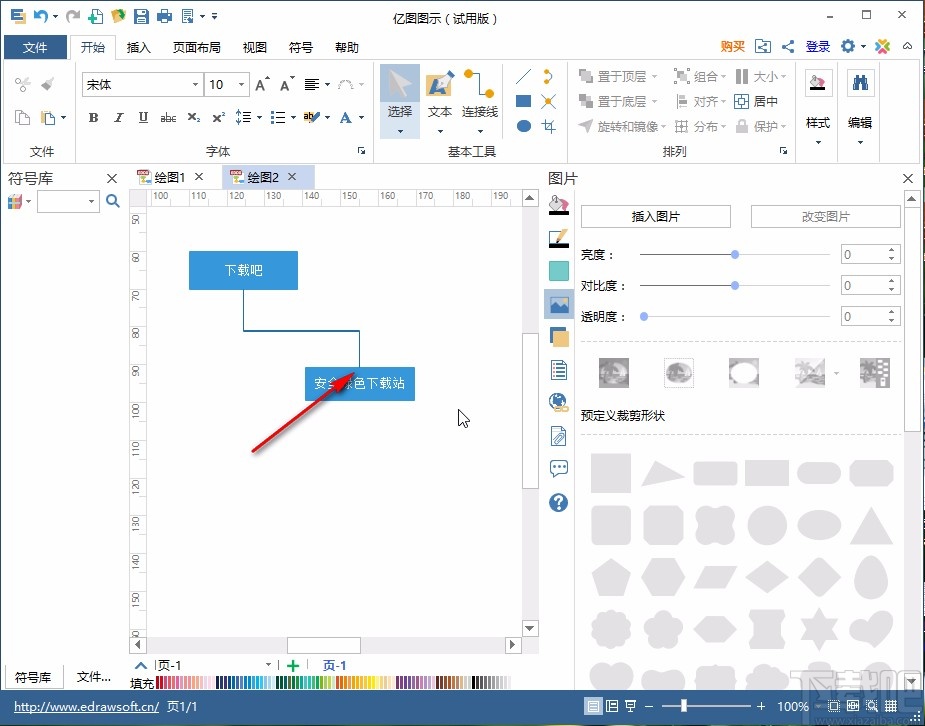Open the shadow panel teal square icon
The image size is (925, 726).
click(558, 271)
